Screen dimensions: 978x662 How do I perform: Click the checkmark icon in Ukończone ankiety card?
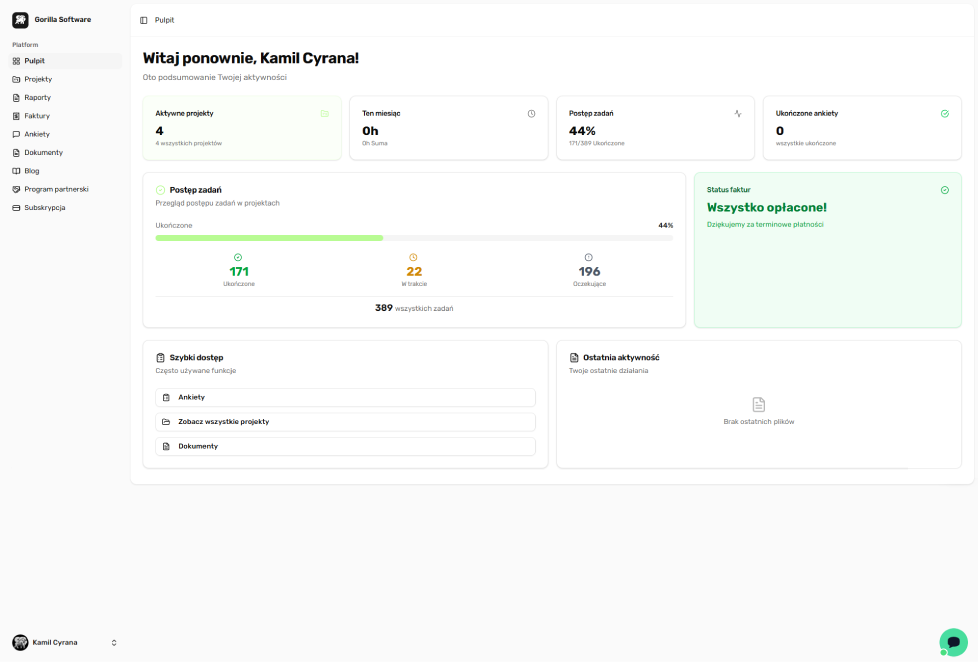945,114
